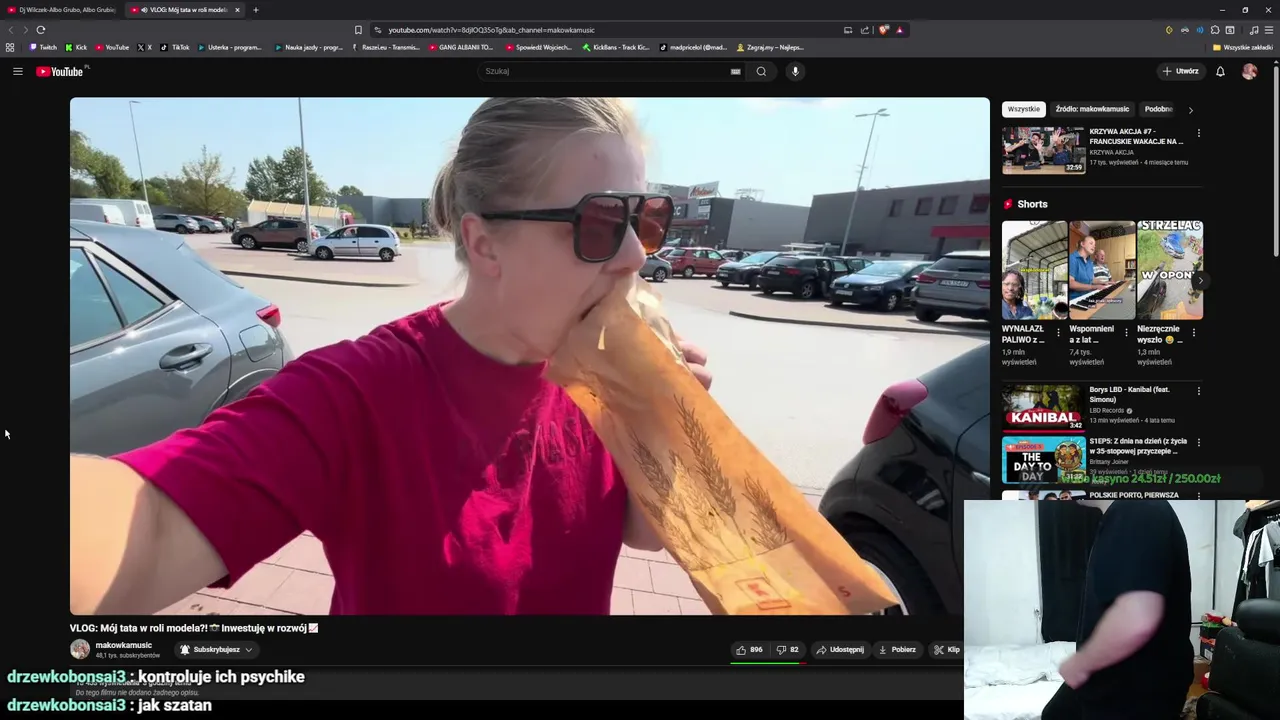Open the KickBans Track Kick bookmark
Image resolution: width=1280 pixels, height=720 pixels.
616,47
